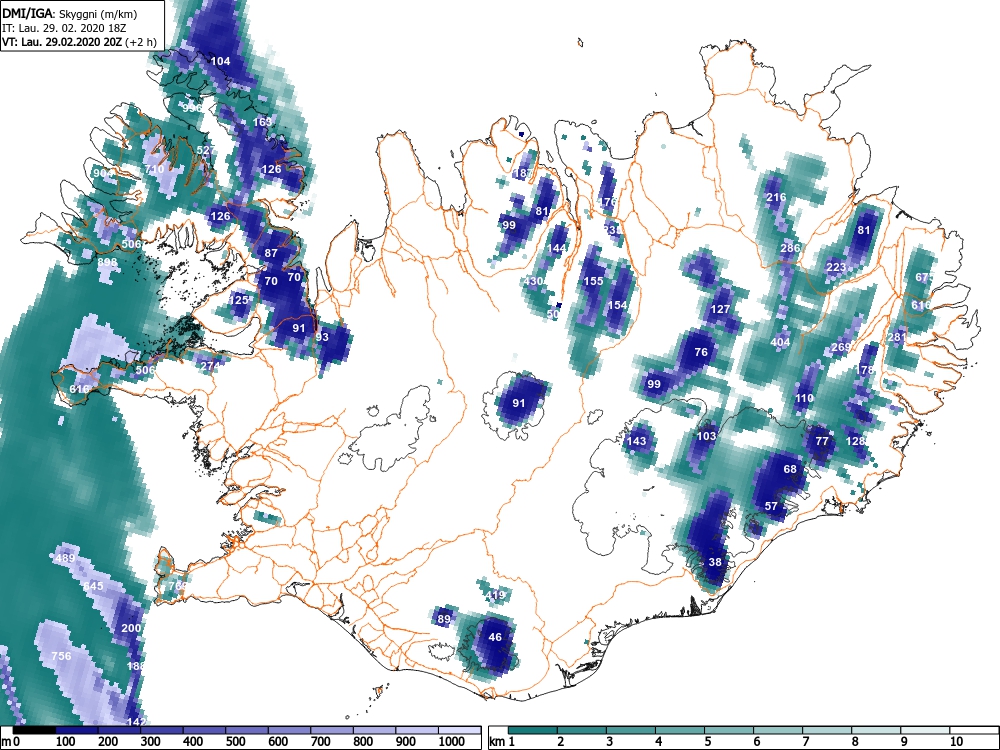Screen dimensions: 1000x750
Task: Click the visibility value 110
Action: (804, 399)
